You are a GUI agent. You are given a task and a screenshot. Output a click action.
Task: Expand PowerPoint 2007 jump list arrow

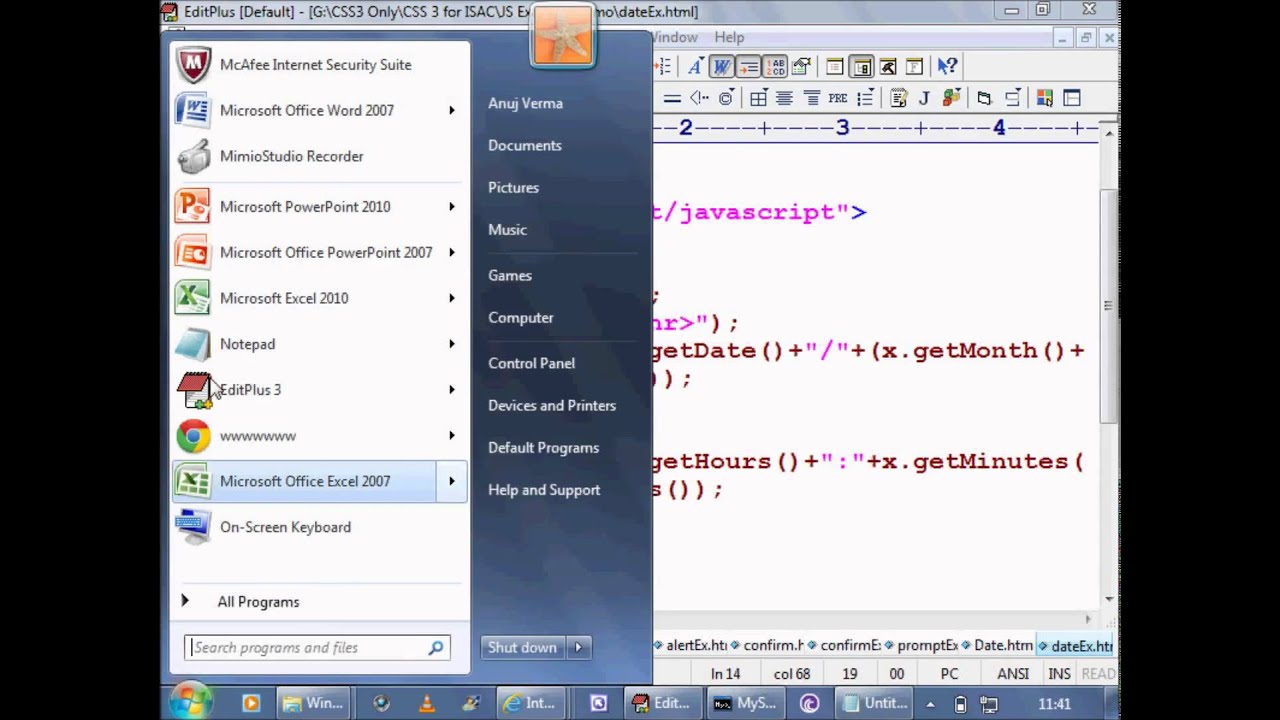pyautogui.click(x=452, y=253)
